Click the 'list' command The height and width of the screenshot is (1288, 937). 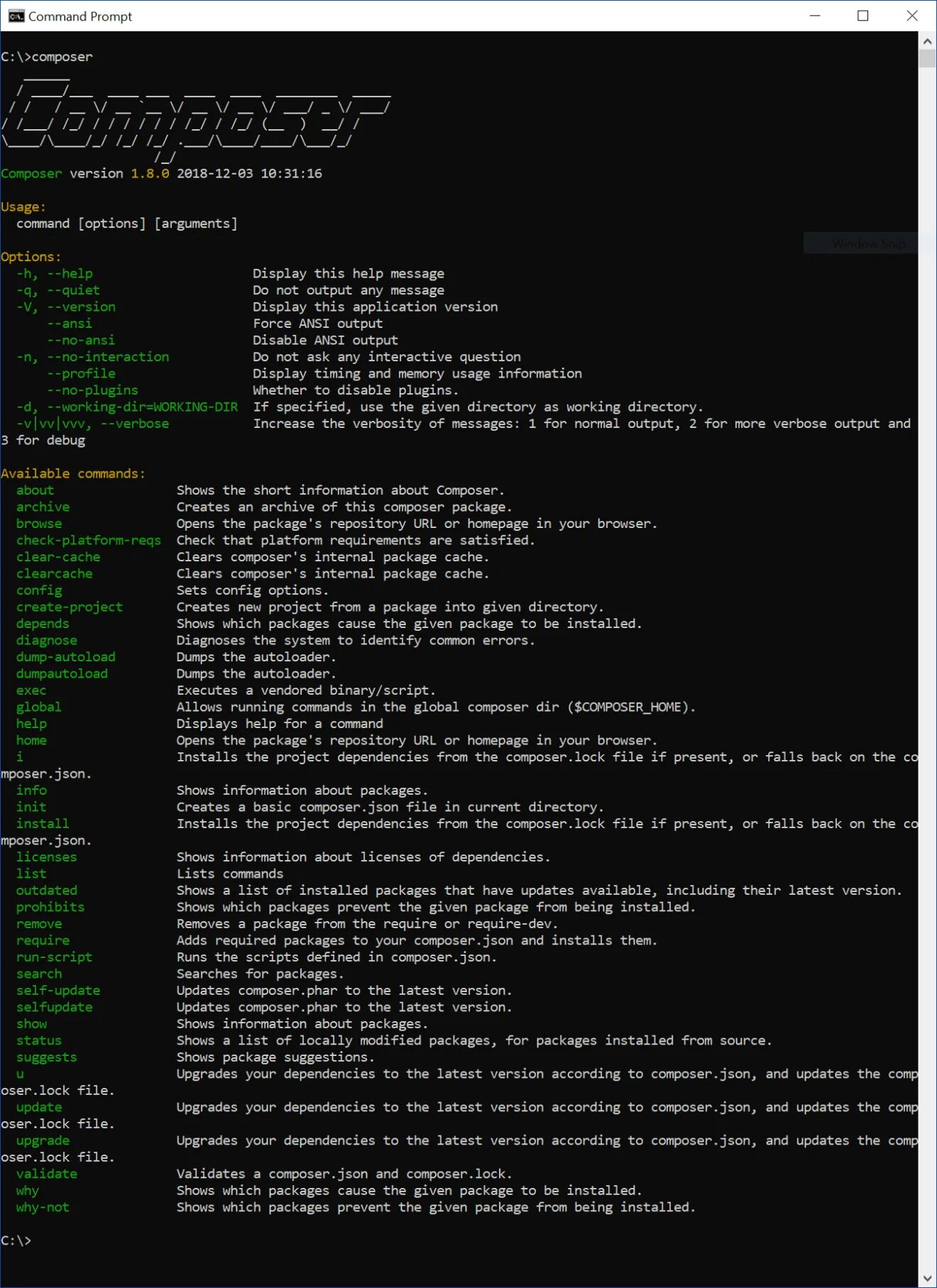click(31, 874)
